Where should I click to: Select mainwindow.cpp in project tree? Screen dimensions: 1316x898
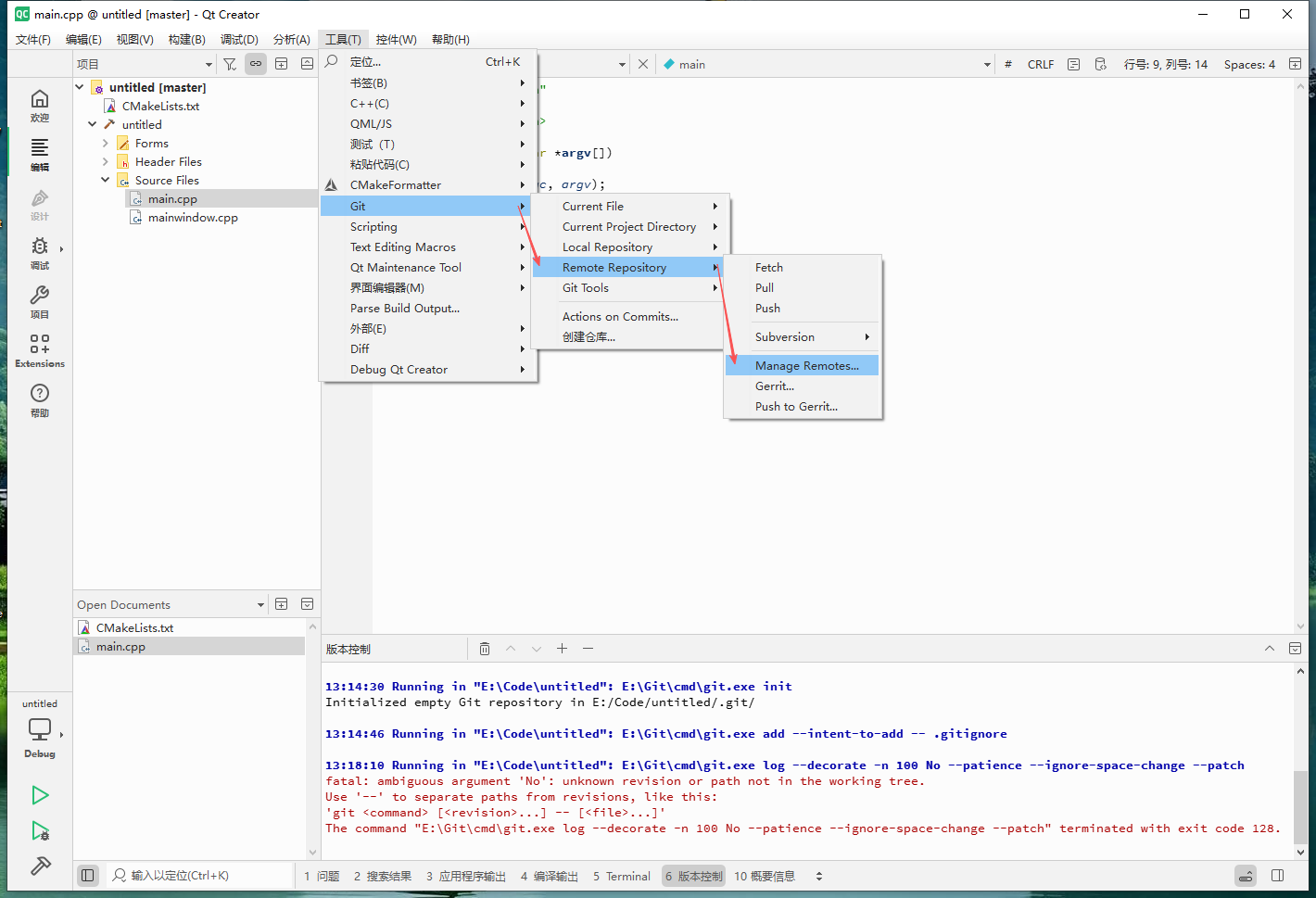193,217
